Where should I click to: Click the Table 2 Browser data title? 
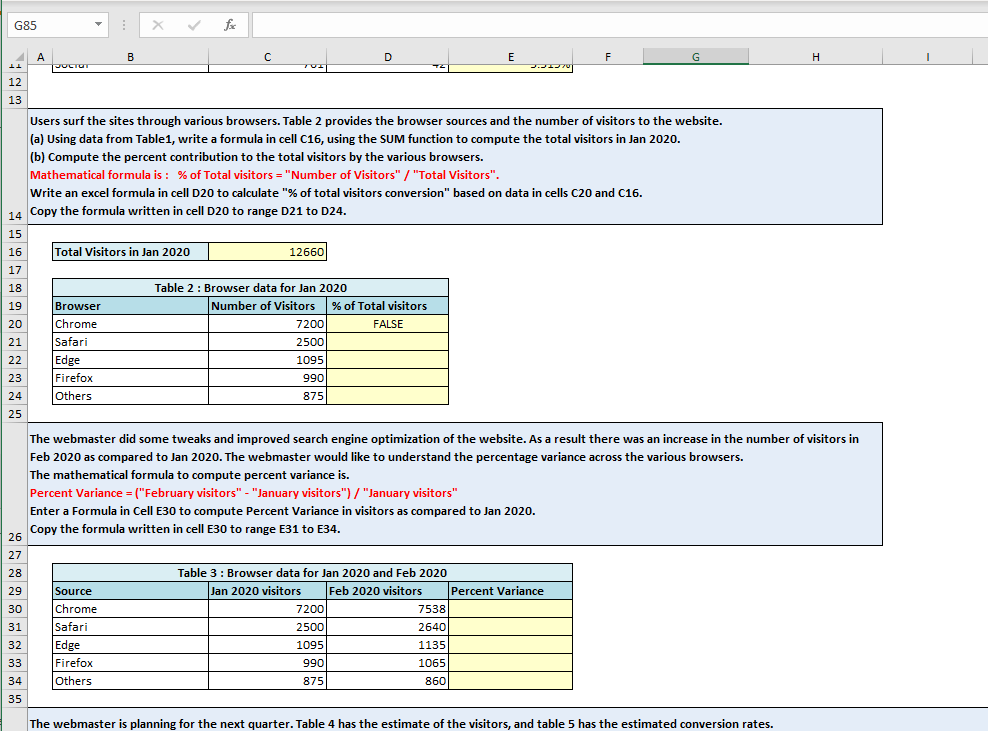coord(250,287)
